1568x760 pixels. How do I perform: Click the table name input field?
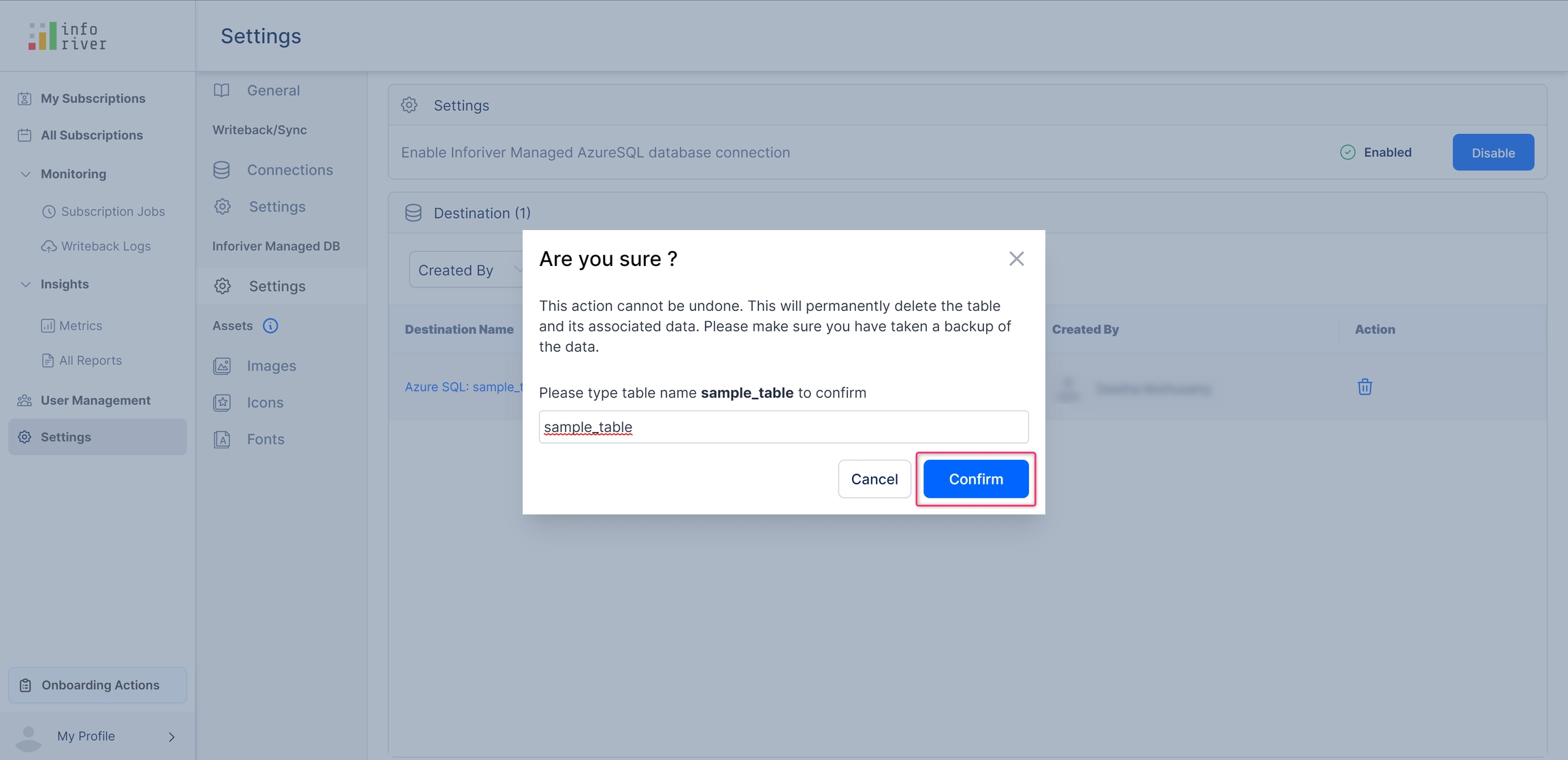tap(783, 427)
